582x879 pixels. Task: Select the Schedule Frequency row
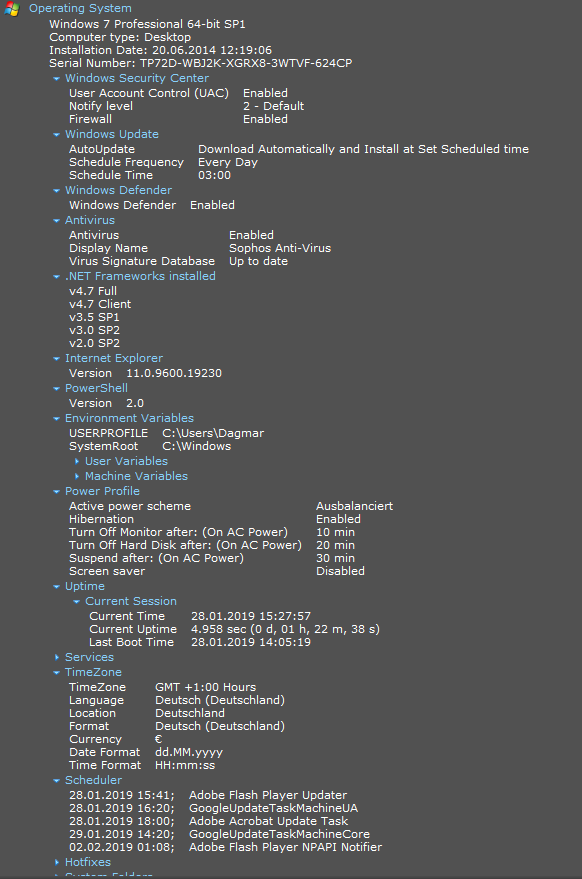(x=163, y=162)
